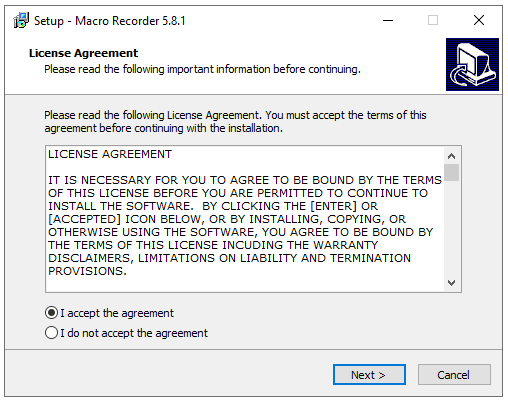This screenshot has width=508, height=402.
Task: Proceed with the "Next >" button
Action: tap(369, 375)
